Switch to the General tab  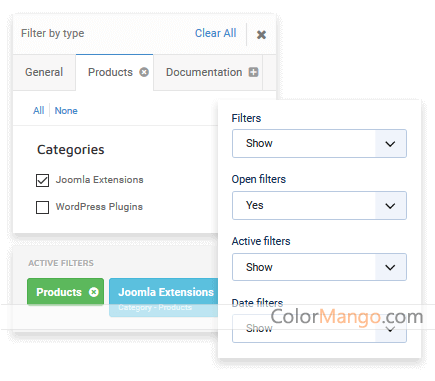coord(44,72)
